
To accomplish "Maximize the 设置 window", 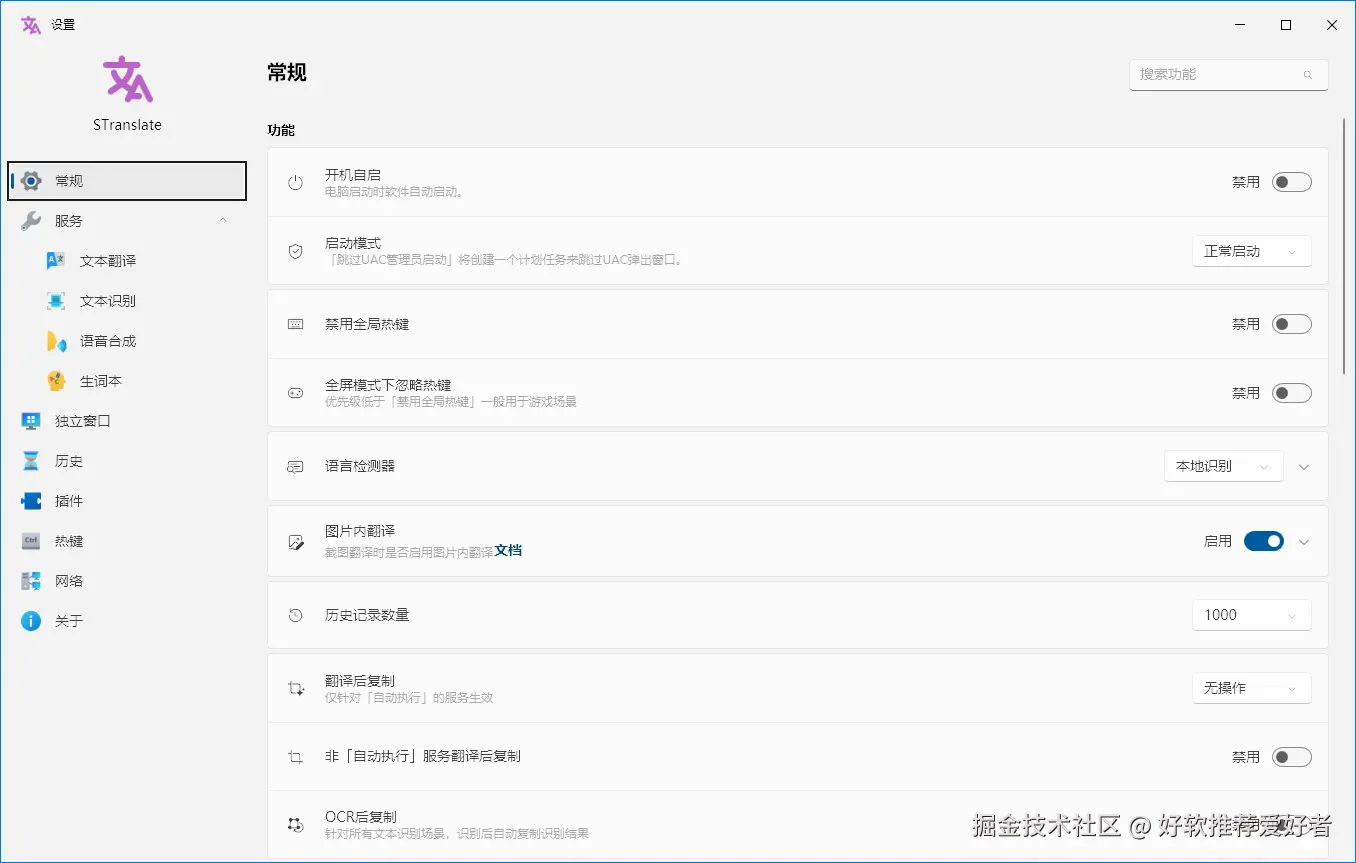I will [x=1286, y=25].
